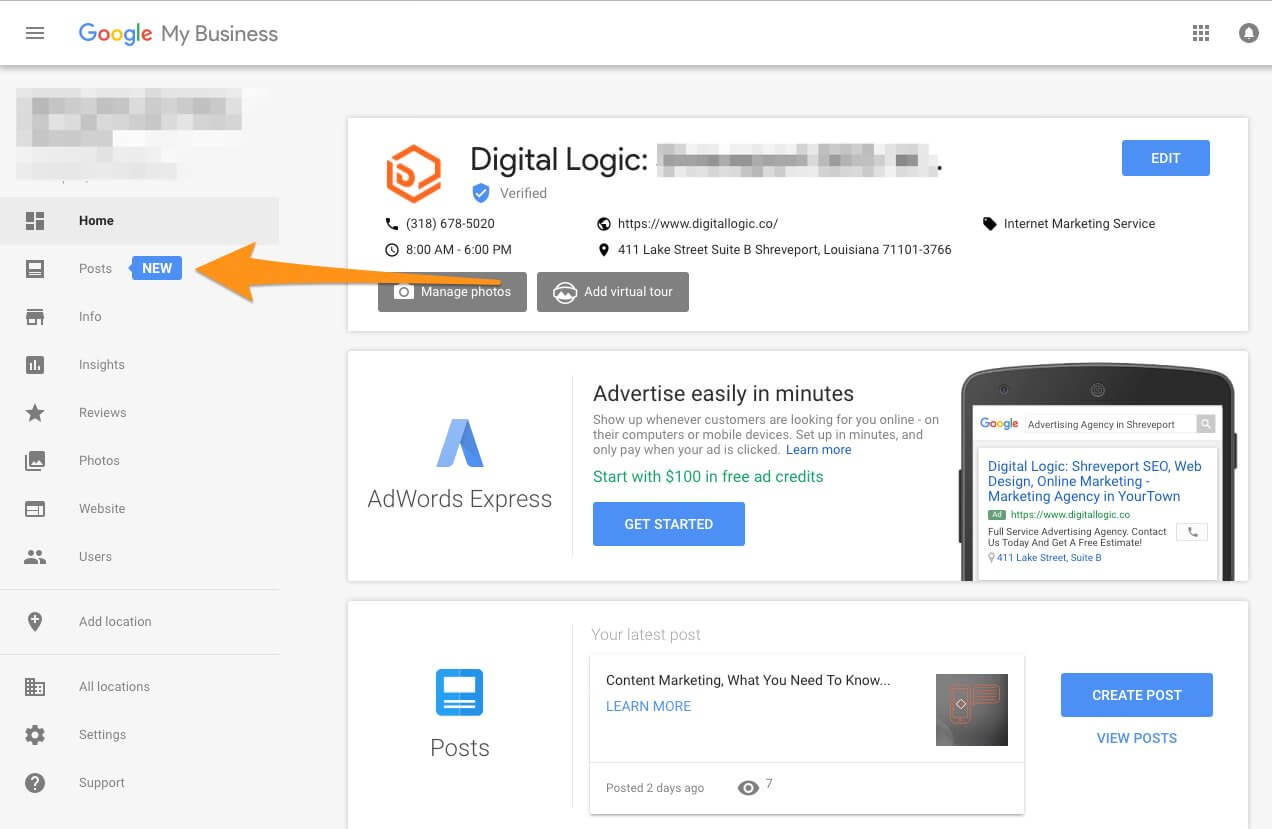The image size is (1272, 829).
Task: Click the Info storefront icon
Action: tap(35, 317)
